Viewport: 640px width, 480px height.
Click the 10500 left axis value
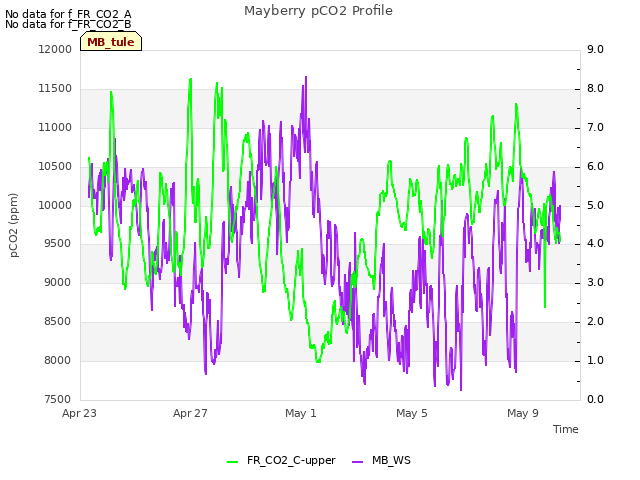point(55,167)
